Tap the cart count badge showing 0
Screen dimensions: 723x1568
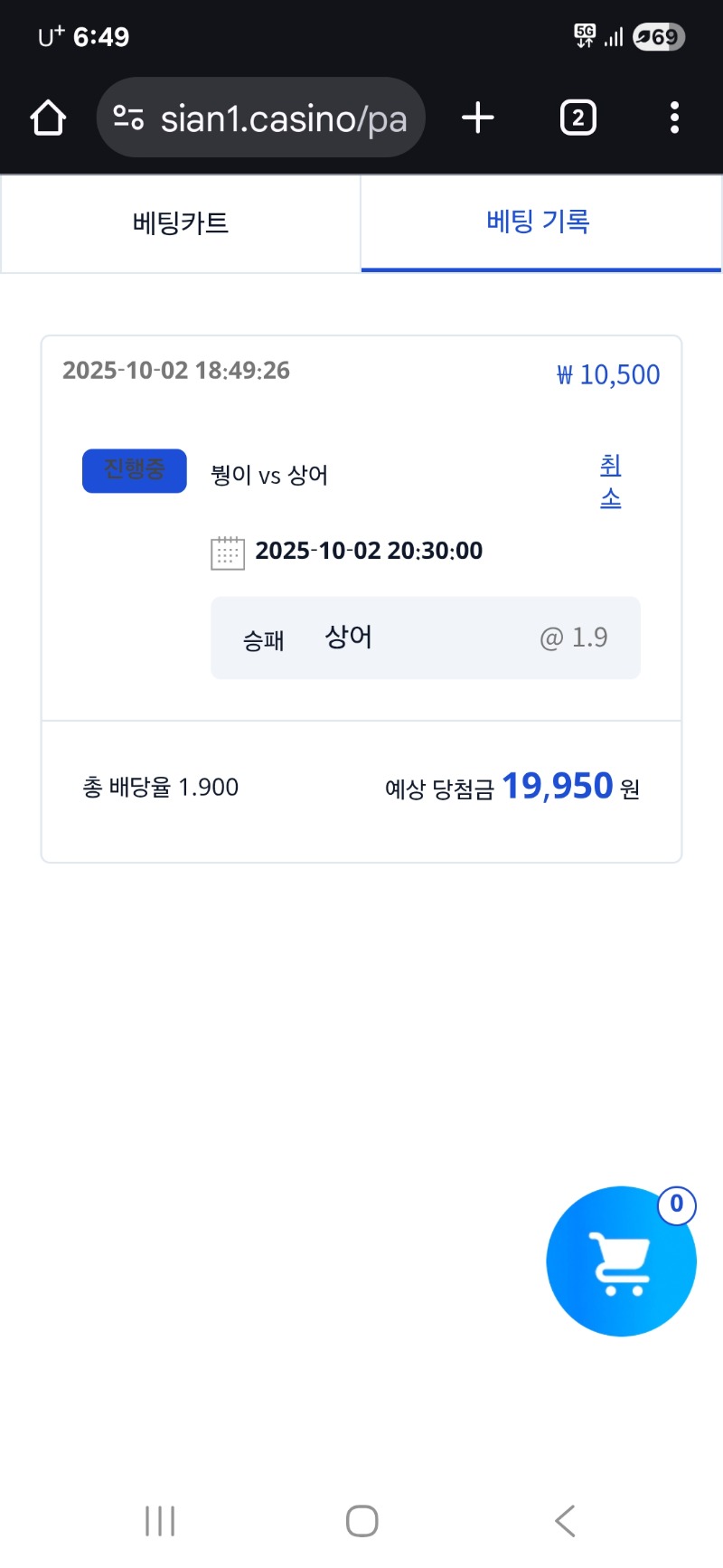pyautogui.click(x=676, y=1204)
